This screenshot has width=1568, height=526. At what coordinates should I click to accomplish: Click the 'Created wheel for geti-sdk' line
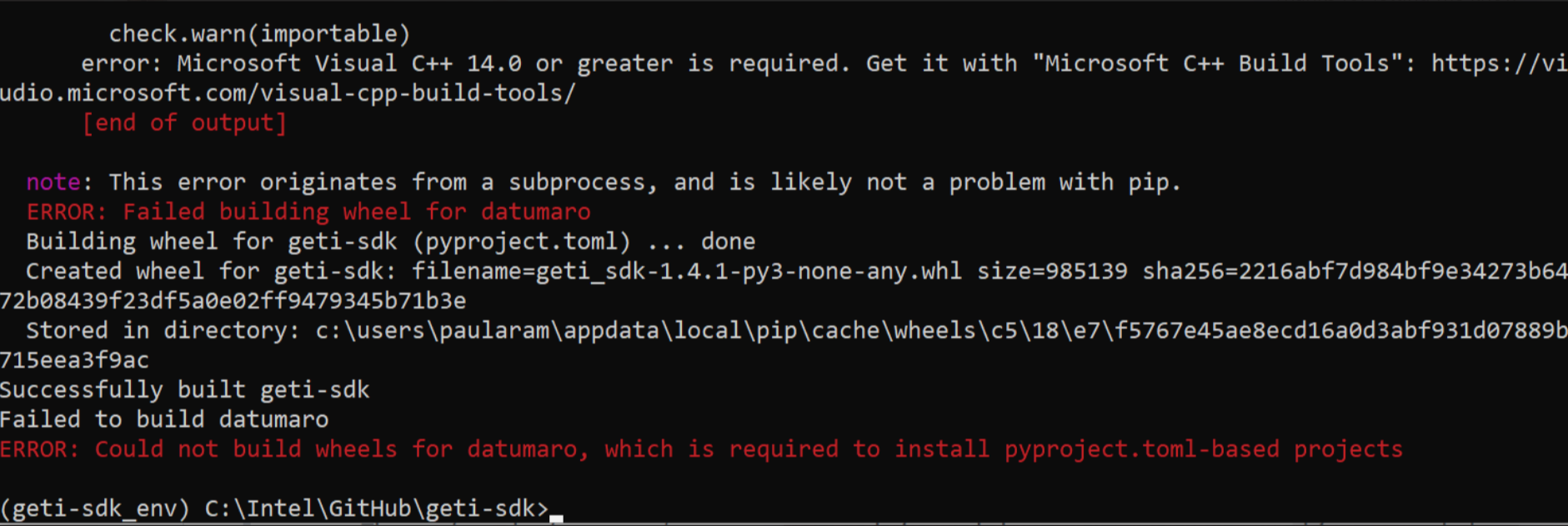(x=797, y=272)
